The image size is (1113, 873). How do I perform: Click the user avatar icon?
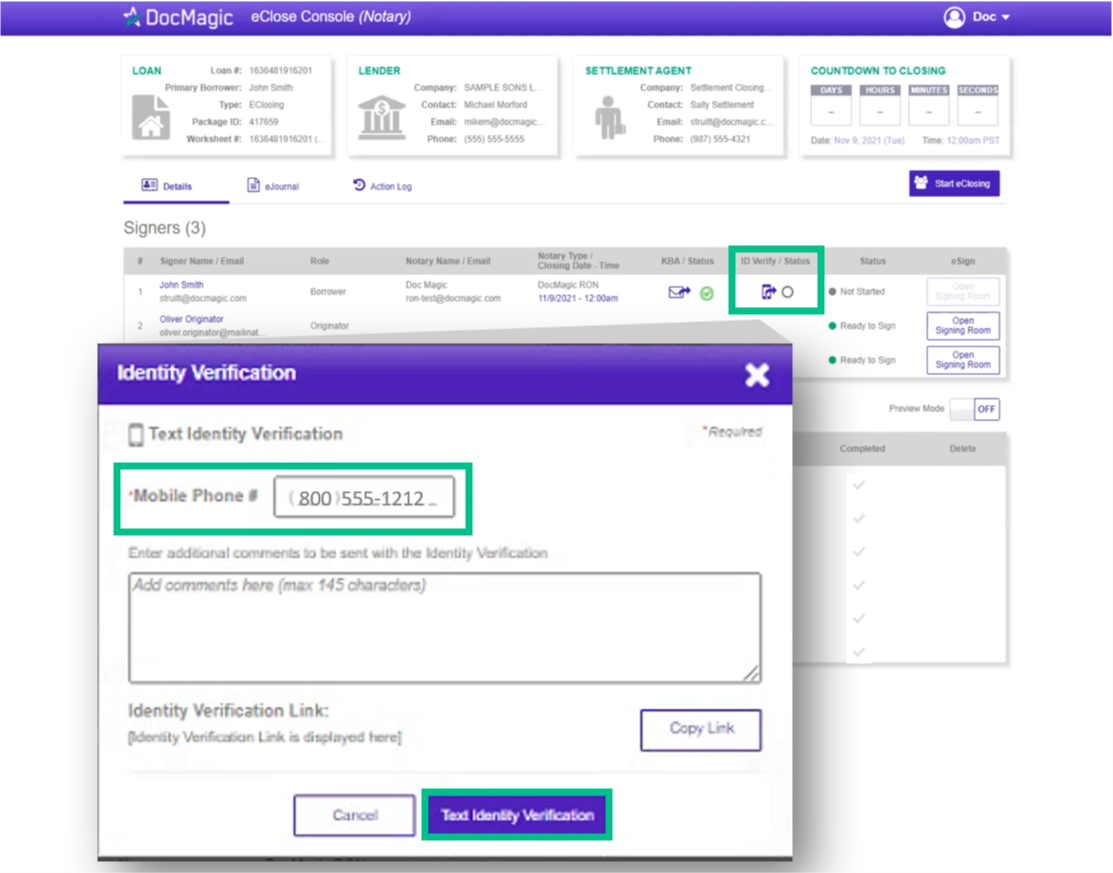coord(954,17)
